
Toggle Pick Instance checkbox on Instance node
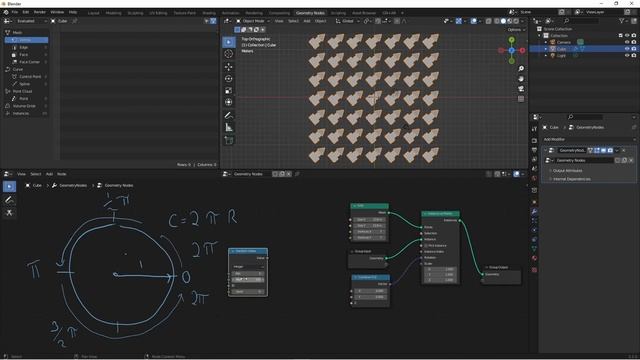[426, 246]
